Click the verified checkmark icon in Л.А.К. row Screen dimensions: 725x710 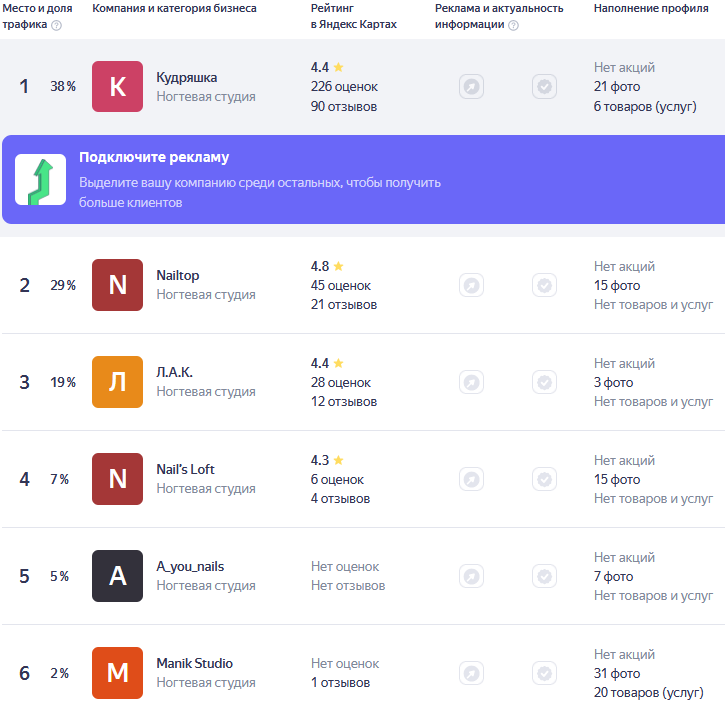(544, 382)
